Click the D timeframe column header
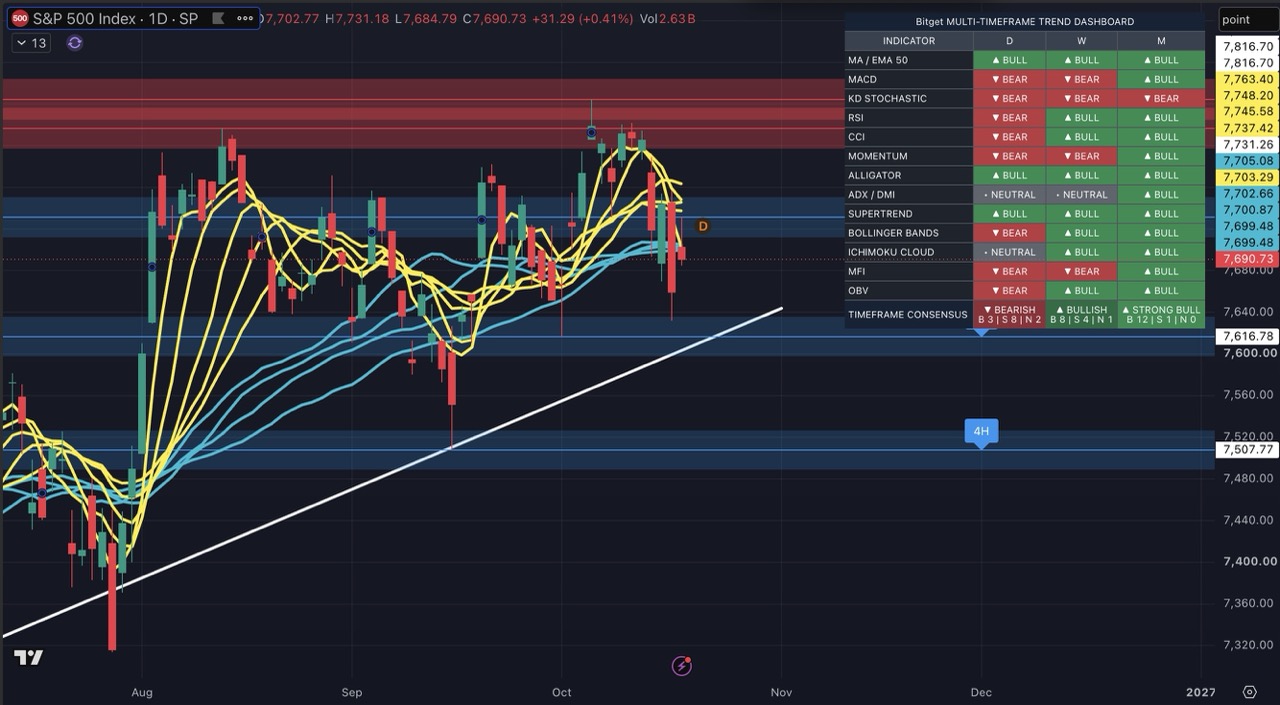The image size is (1280, 705). click(x=1009, y=41)
